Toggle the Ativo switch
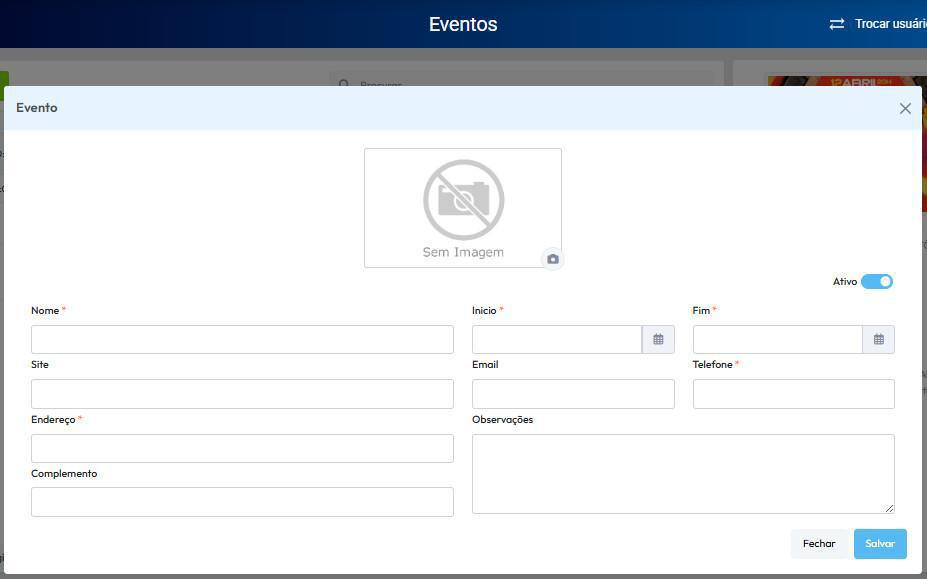This screenshot has height=579, width=927. [x=877, y=282]
